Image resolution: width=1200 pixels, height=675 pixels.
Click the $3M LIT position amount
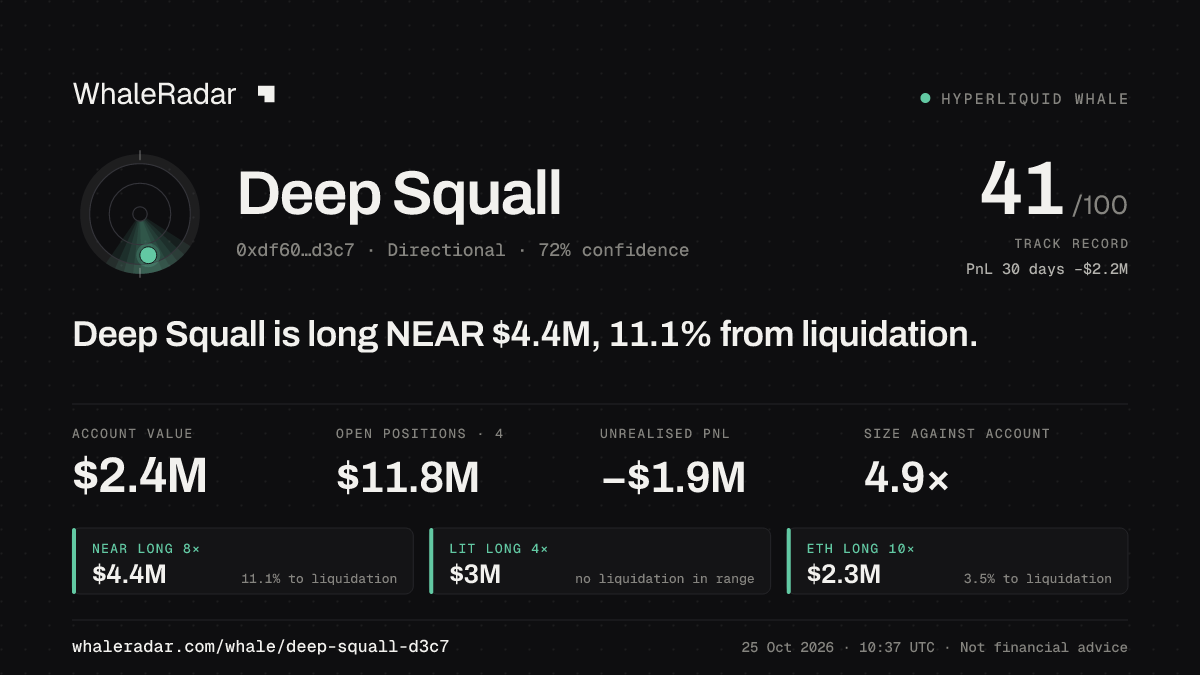(x=475, y=574)
